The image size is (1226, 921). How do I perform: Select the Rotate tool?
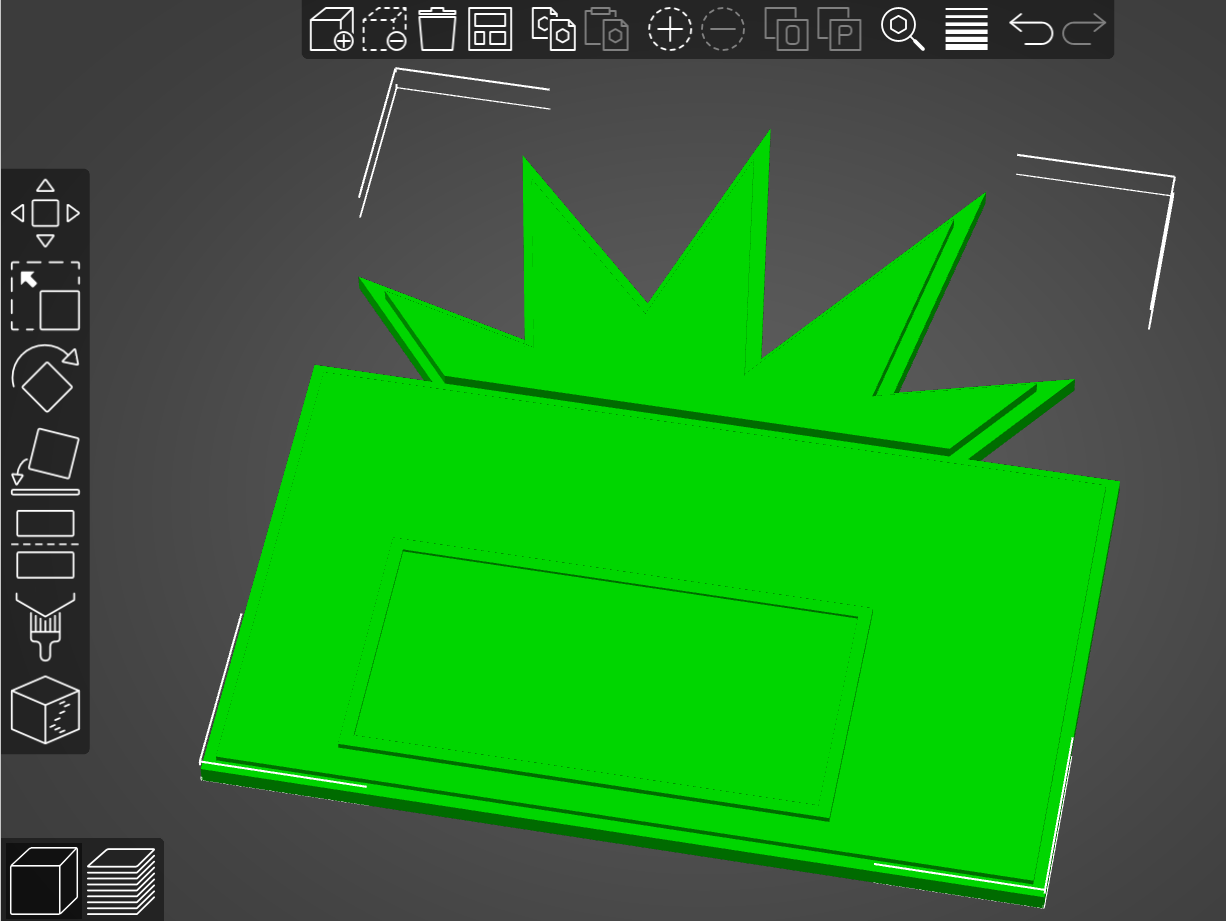click(45, 379)
